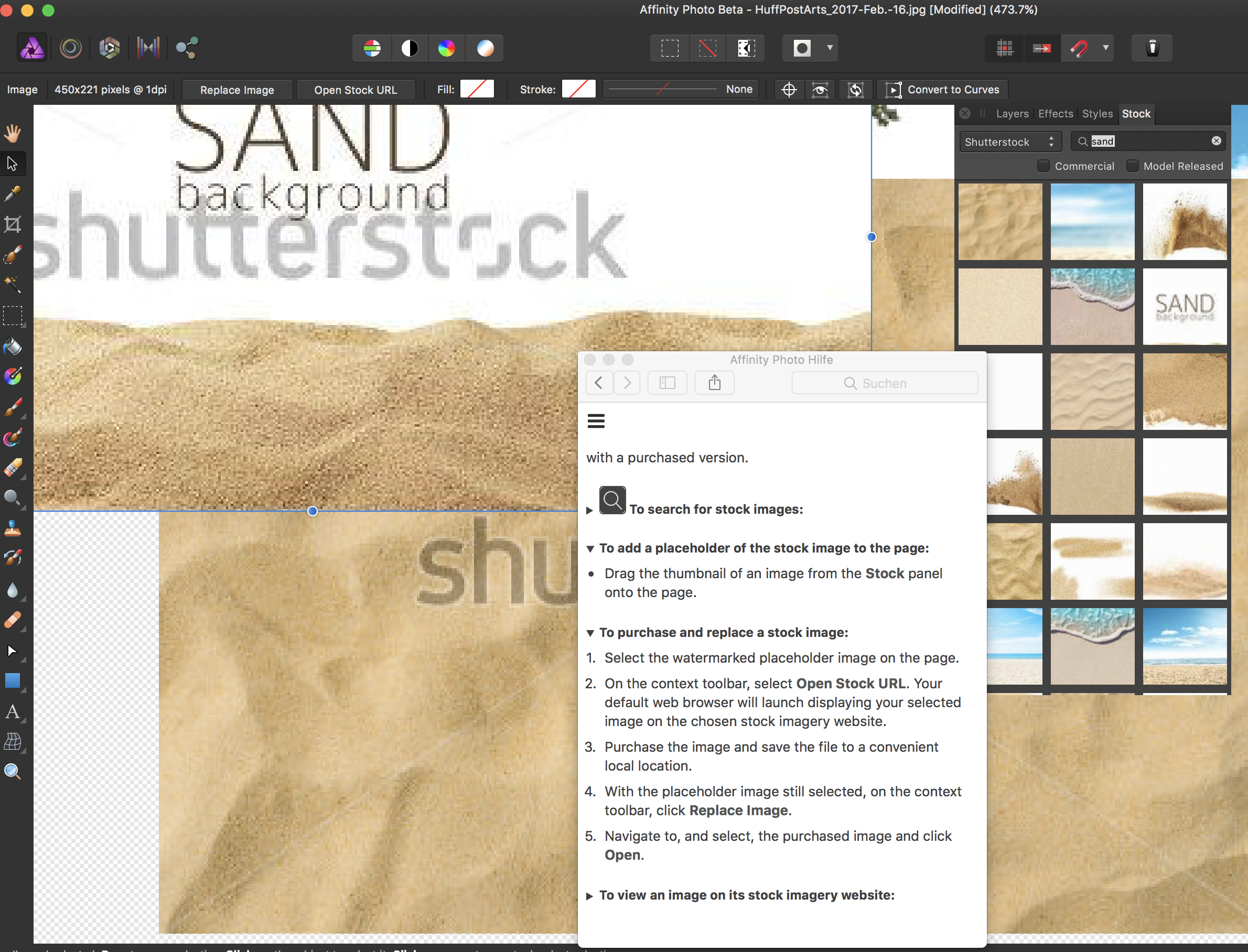Click the Deselect toolbar icon
1248x952 pixels.
708,48
